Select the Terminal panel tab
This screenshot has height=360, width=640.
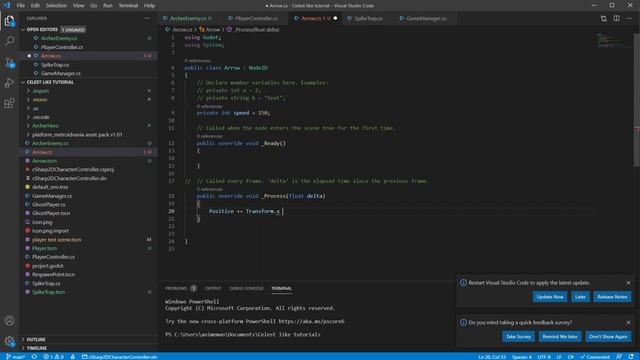(282, 288)
